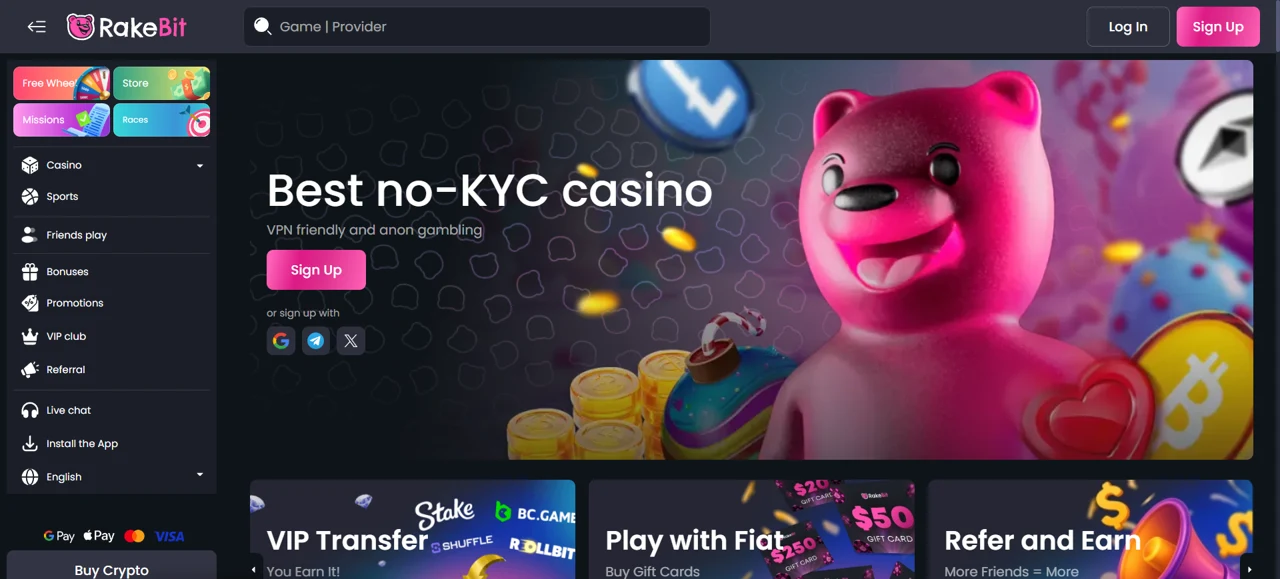Open Bonuses in the sidebar
The height and width of the screenshot is (579, 1280).
coord(112,272)
